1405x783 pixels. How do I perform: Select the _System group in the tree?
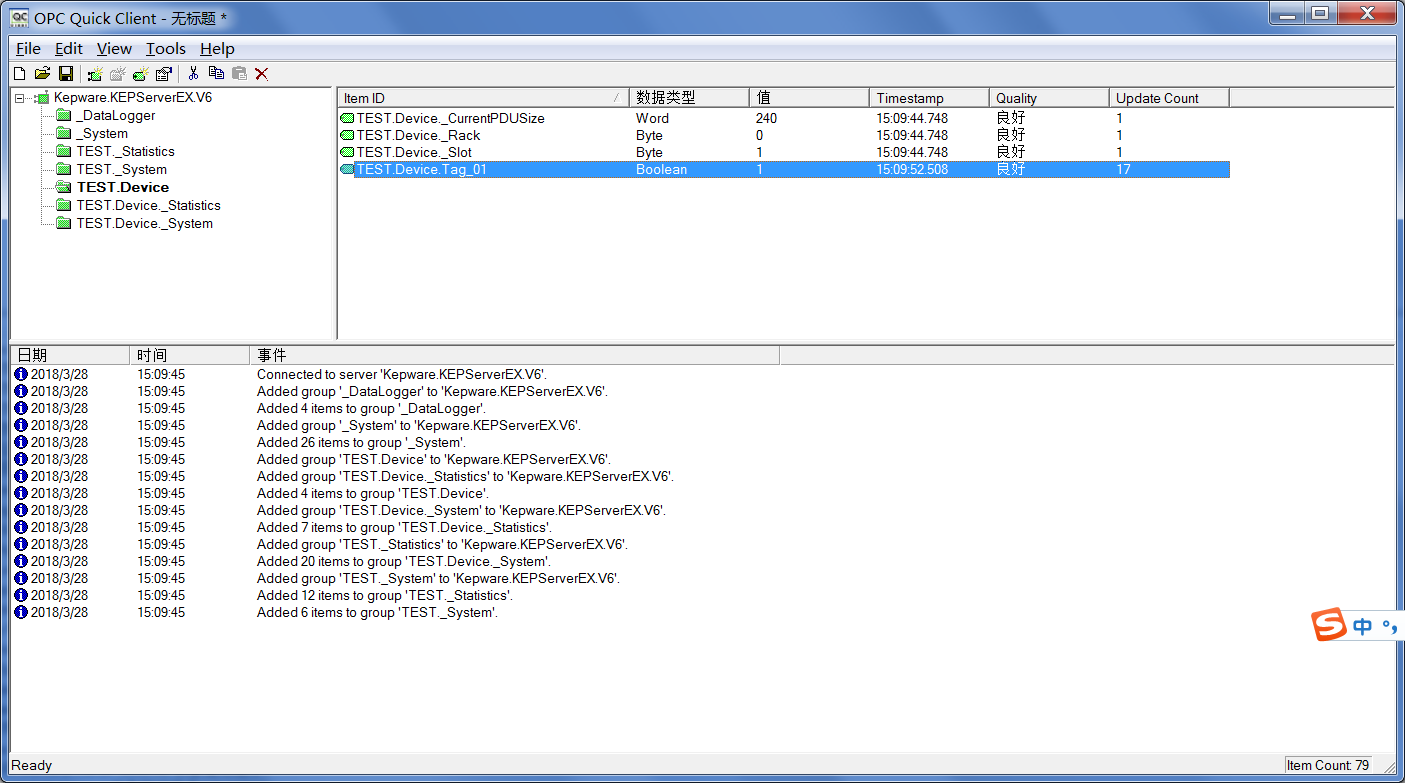102,134
